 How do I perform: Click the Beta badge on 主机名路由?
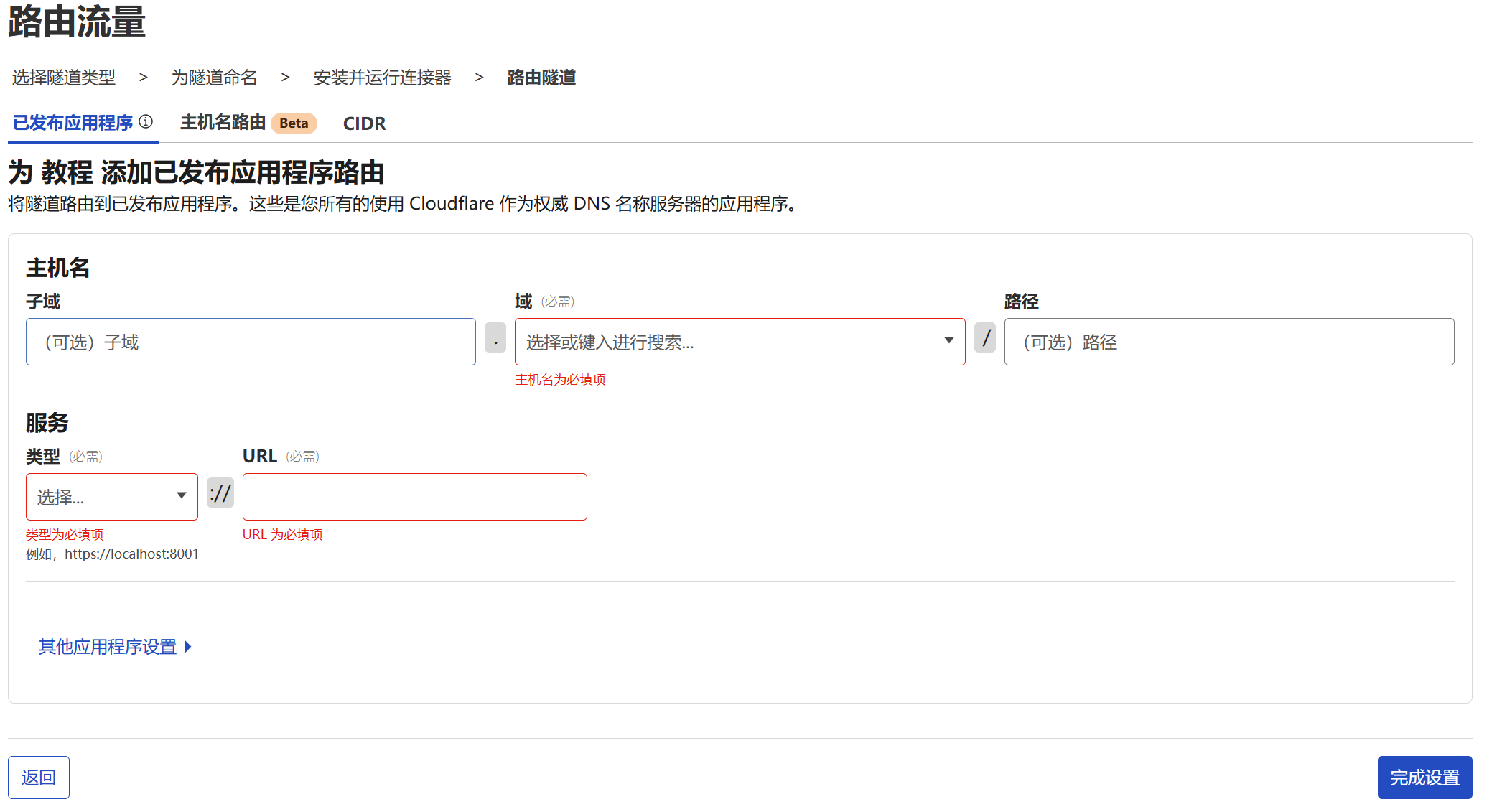[294, 123]
